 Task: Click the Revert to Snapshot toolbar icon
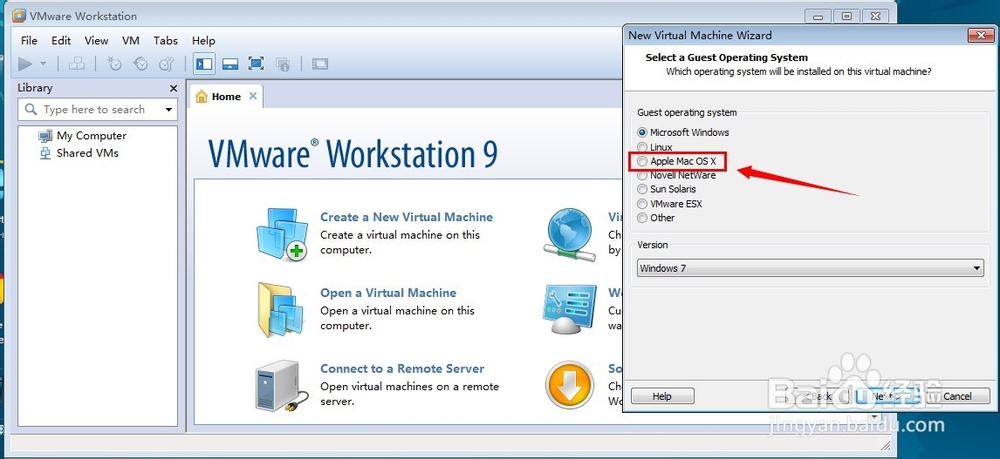(140, 64)
